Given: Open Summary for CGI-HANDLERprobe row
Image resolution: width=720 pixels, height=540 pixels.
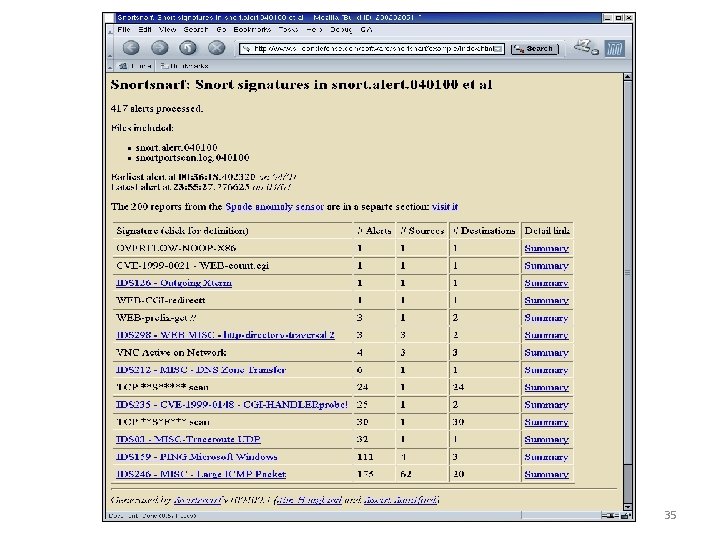Looking at the screenshot, I should pos(546,405).
